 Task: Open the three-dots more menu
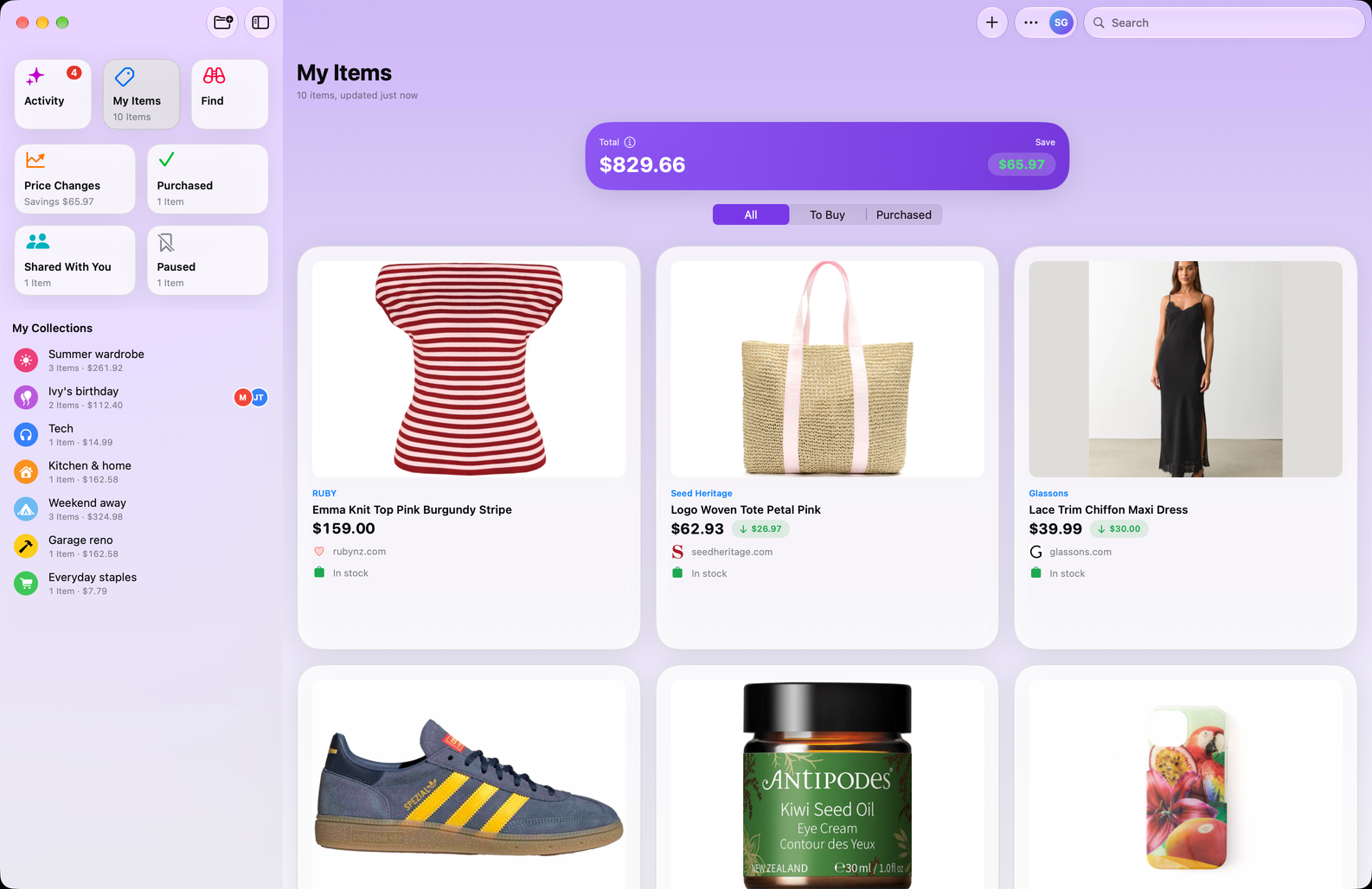pyautogui.click(x=1030, y=22)
